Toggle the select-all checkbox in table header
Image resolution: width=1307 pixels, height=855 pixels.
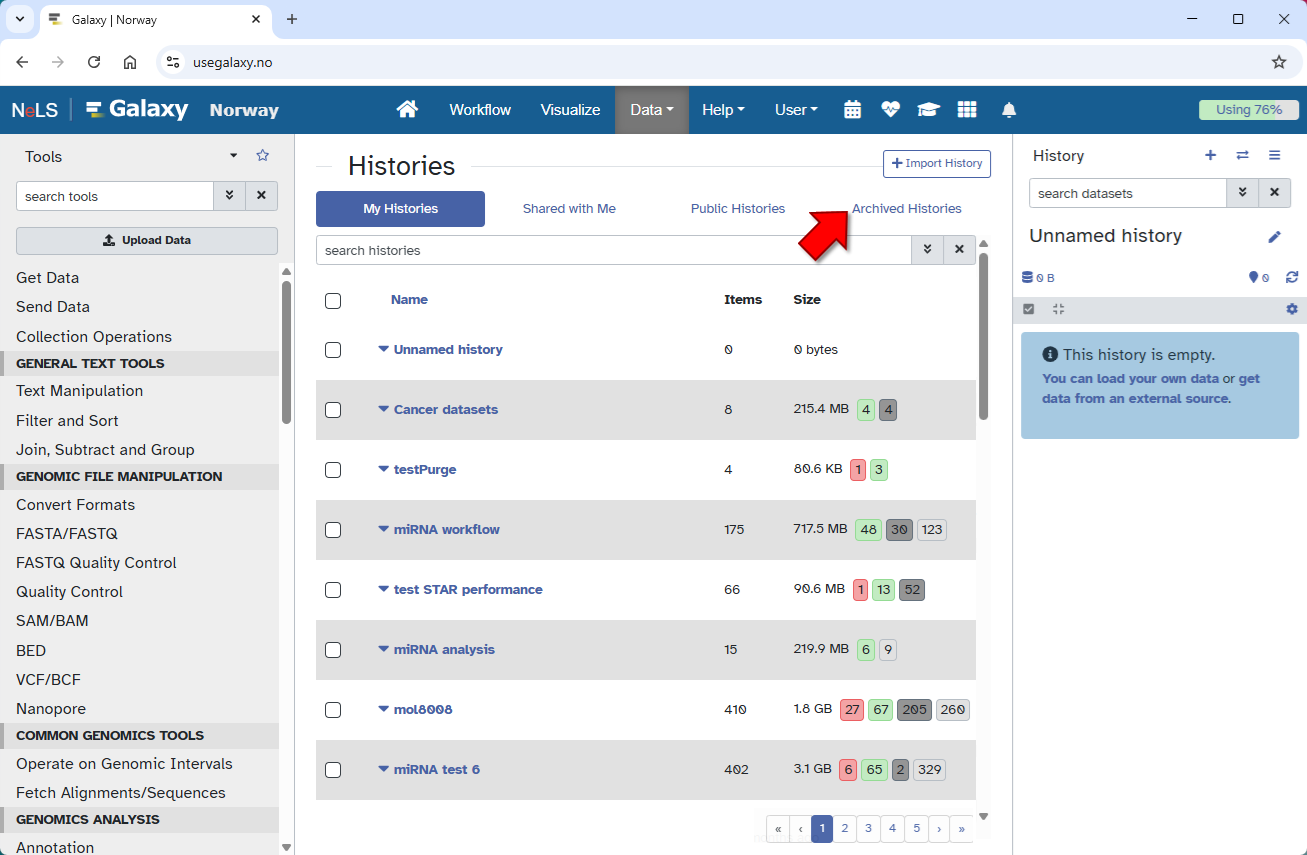click(333, 300)
